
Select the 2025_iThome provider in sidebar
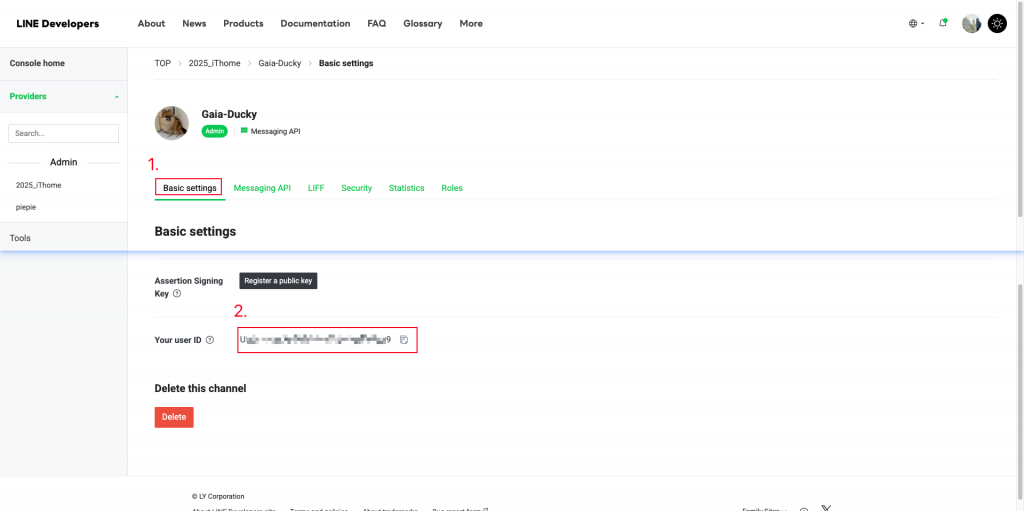pos(39,186)
